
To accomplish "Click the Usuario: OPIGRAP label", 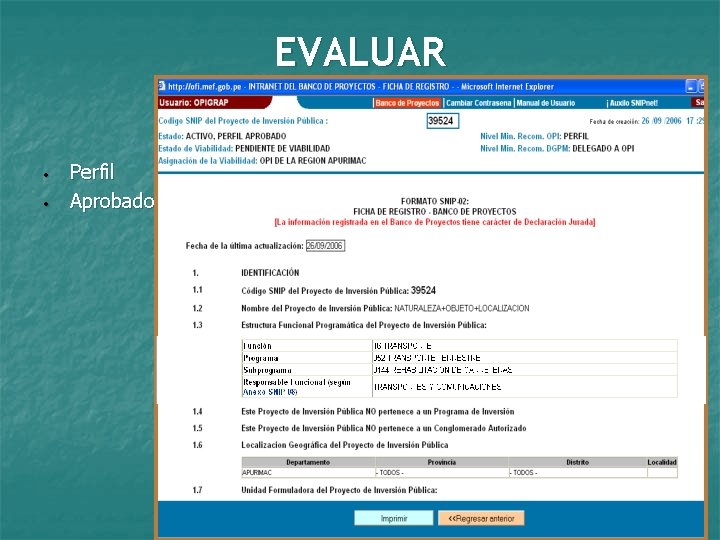I will (194, 102).
